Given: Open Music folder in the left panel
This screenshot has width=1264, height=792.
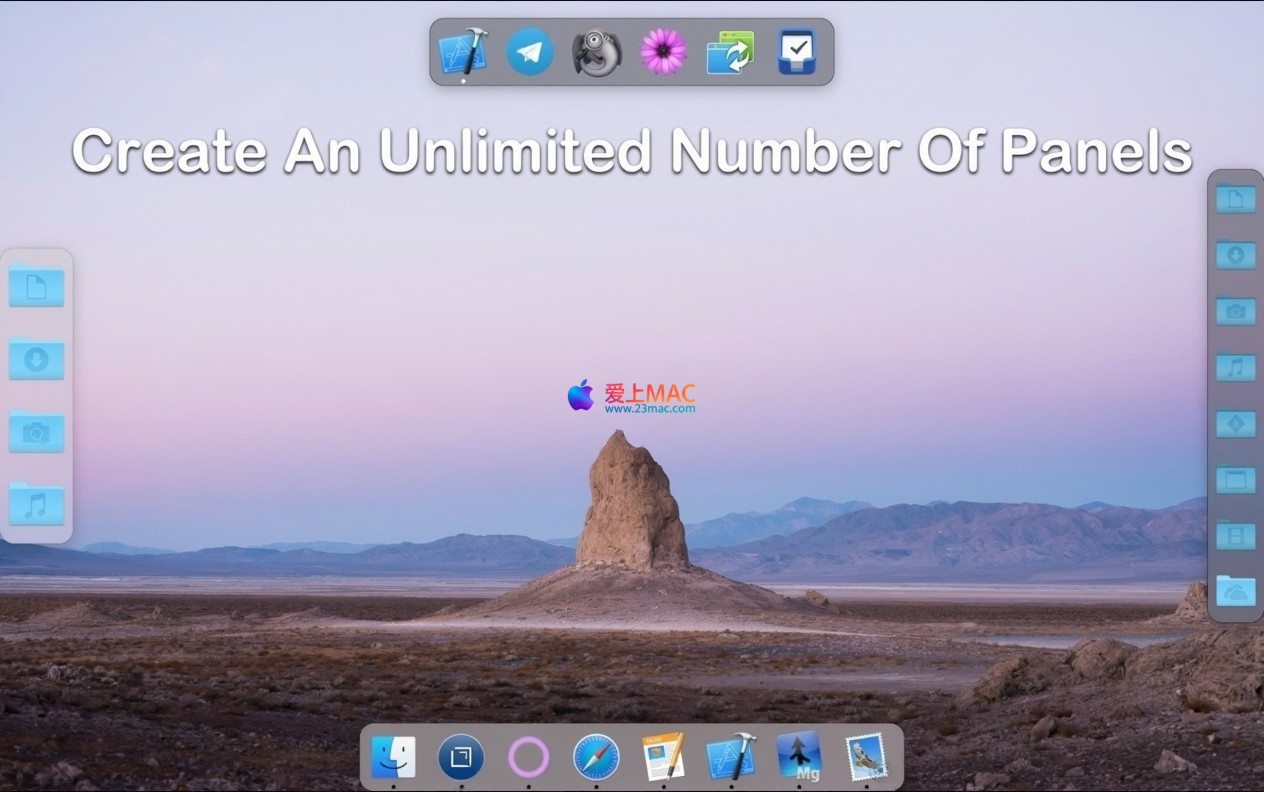Looking at the screenshot, I should pos(37,504).
